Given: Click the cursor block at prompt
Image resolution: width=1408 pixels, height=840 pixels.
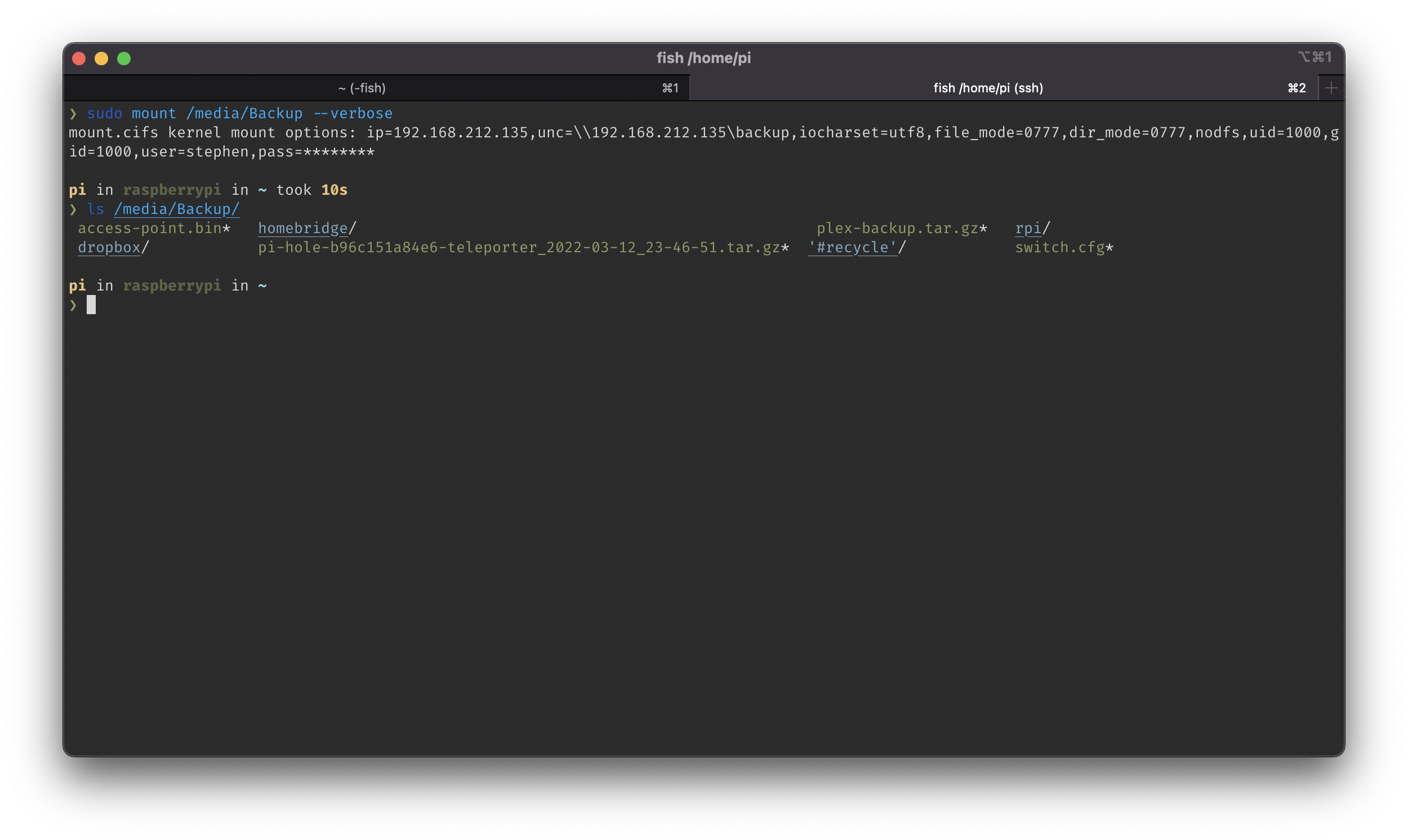Looking at the screenshot, I should coord(91,305).
